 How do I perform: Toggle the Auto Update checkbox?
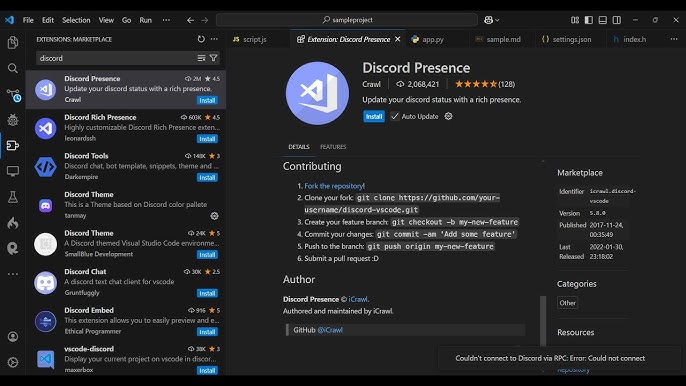pyautogui.click(x=394, y=116)
